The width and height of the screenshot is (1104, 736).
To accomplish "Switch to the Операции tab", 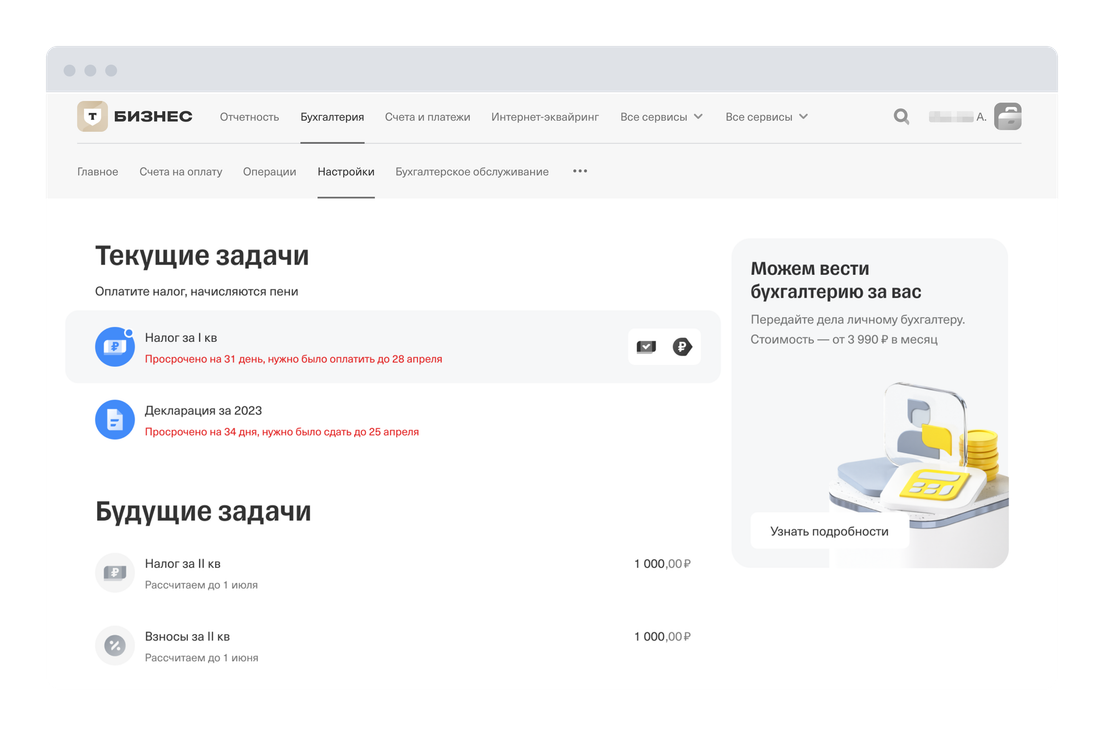I will pos(269,171).
